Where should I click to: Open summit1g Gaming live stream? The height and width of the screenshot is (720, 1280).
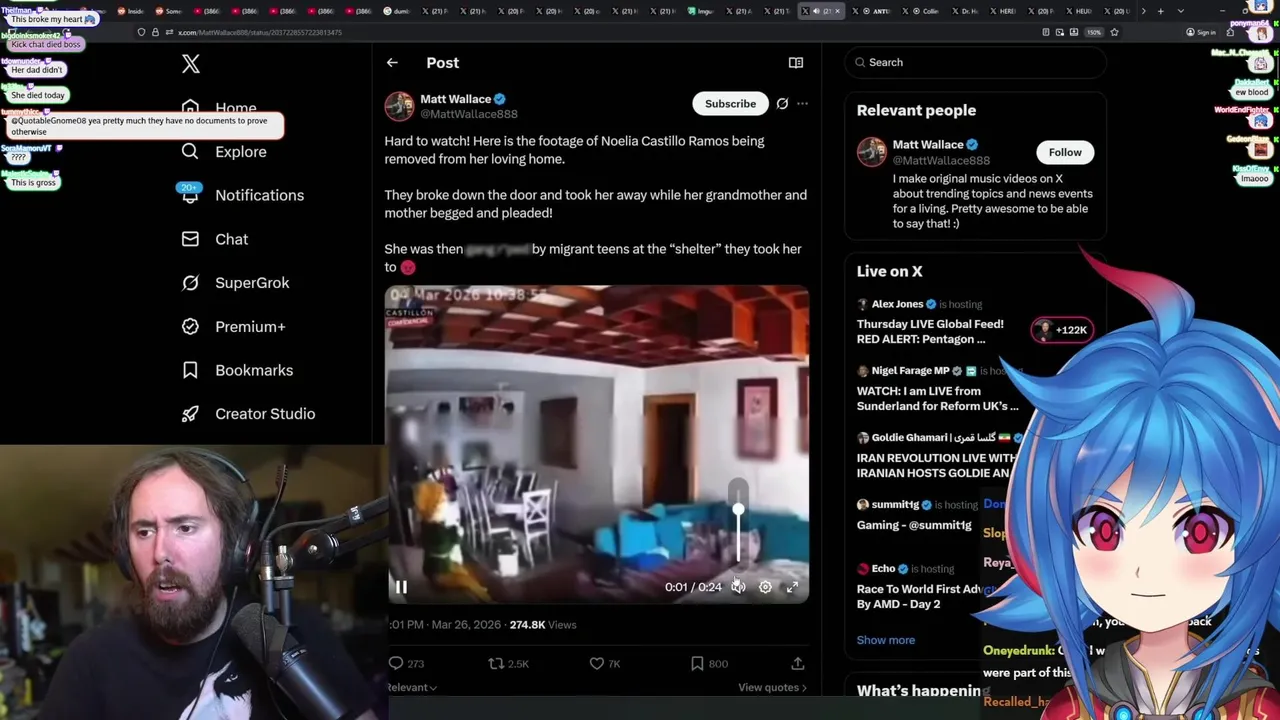pos(914,525)
